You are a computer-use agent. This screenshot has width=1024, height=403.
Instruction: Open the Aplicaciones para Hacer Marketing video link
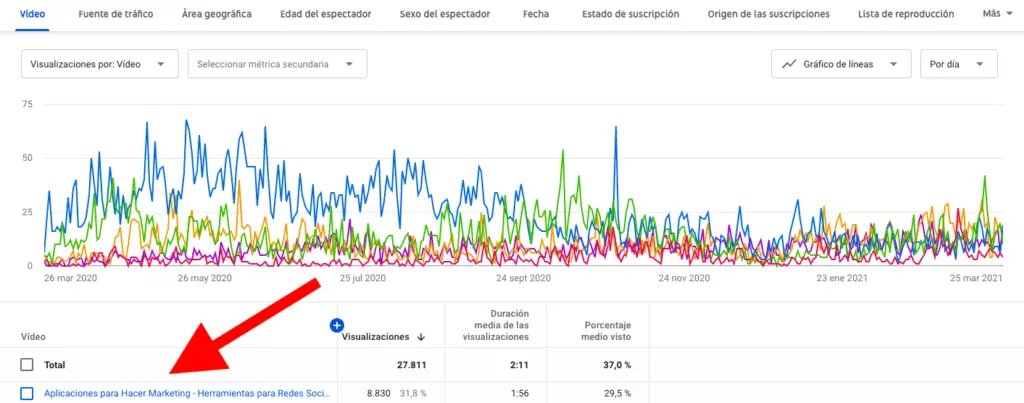pos(187,393)
